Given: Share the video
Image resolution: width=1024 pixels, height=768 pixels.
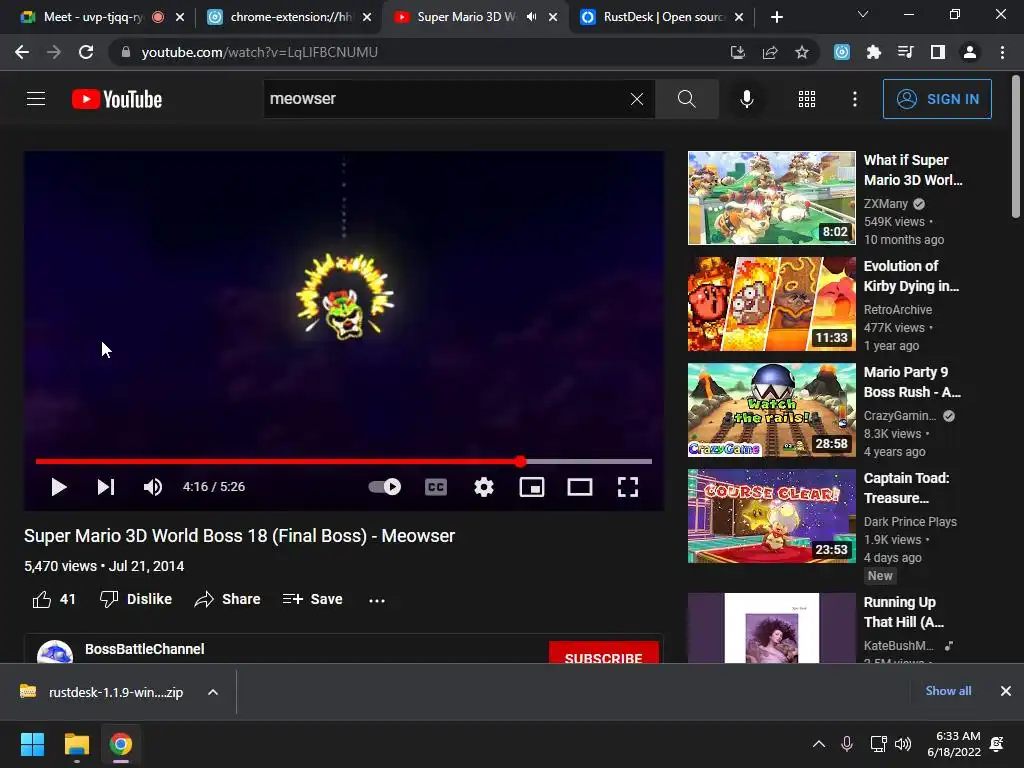Looking at the screenshot, I should 227,599.
